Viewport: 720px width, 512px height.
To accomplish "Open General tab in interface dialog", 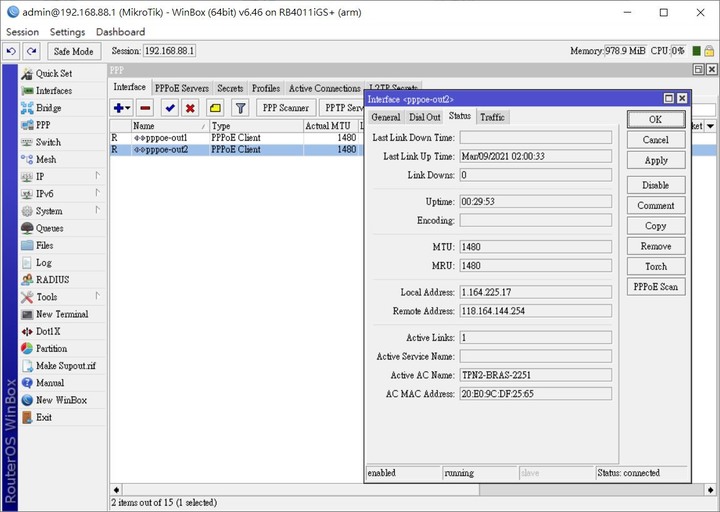I will point(386,117).
